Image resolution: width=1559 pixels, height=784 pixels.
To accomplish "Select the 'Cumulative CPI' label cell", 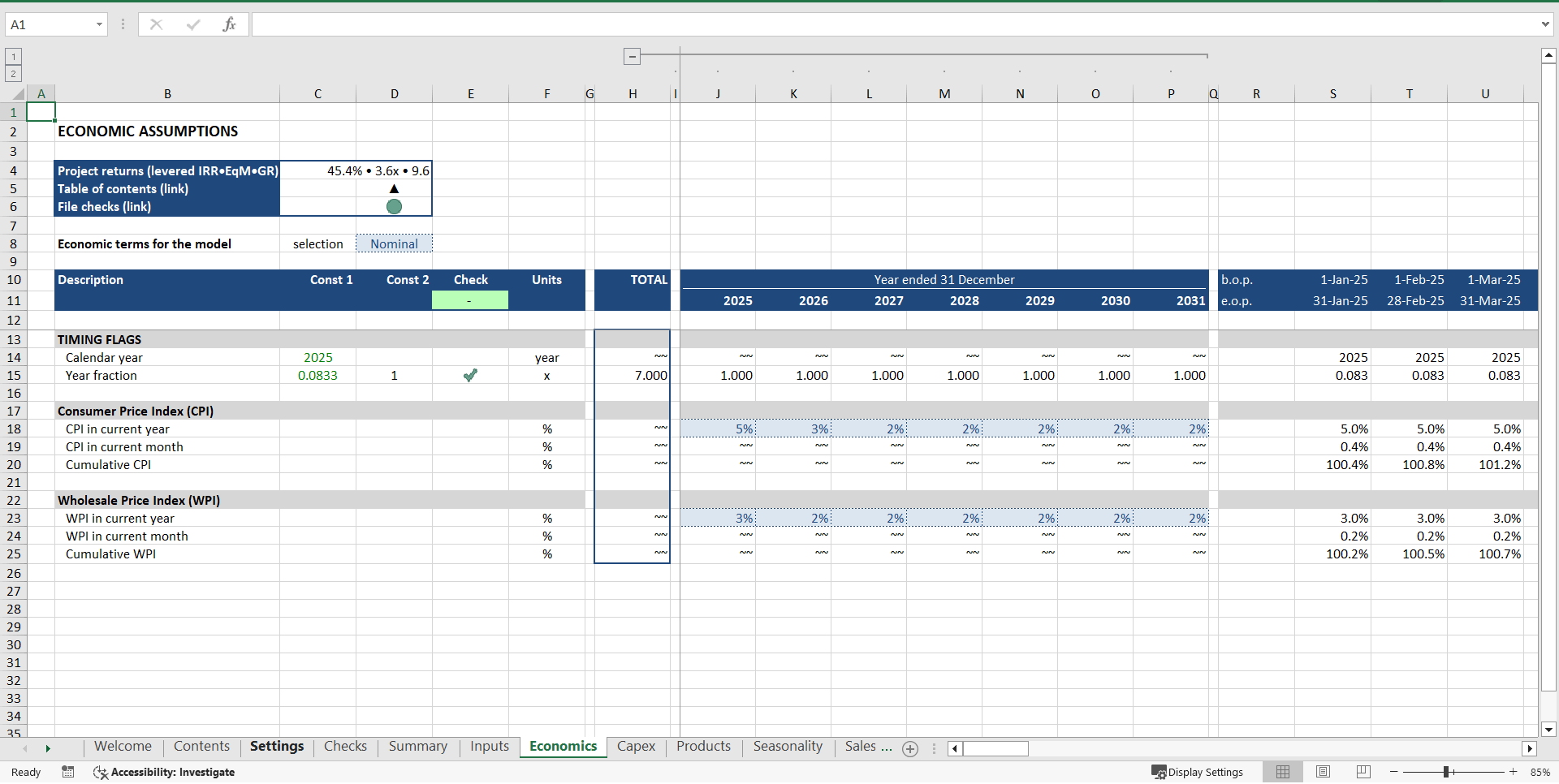I will coord(167,464).
